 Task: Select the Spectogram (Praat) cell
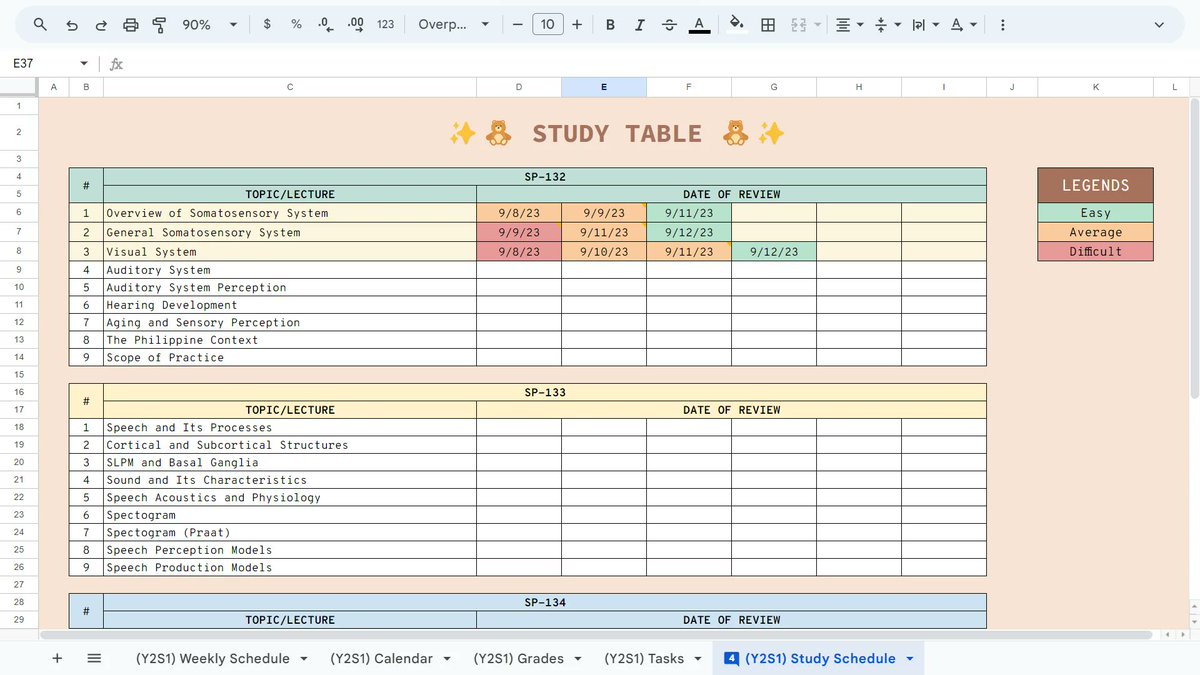click(x=290, y=532)
